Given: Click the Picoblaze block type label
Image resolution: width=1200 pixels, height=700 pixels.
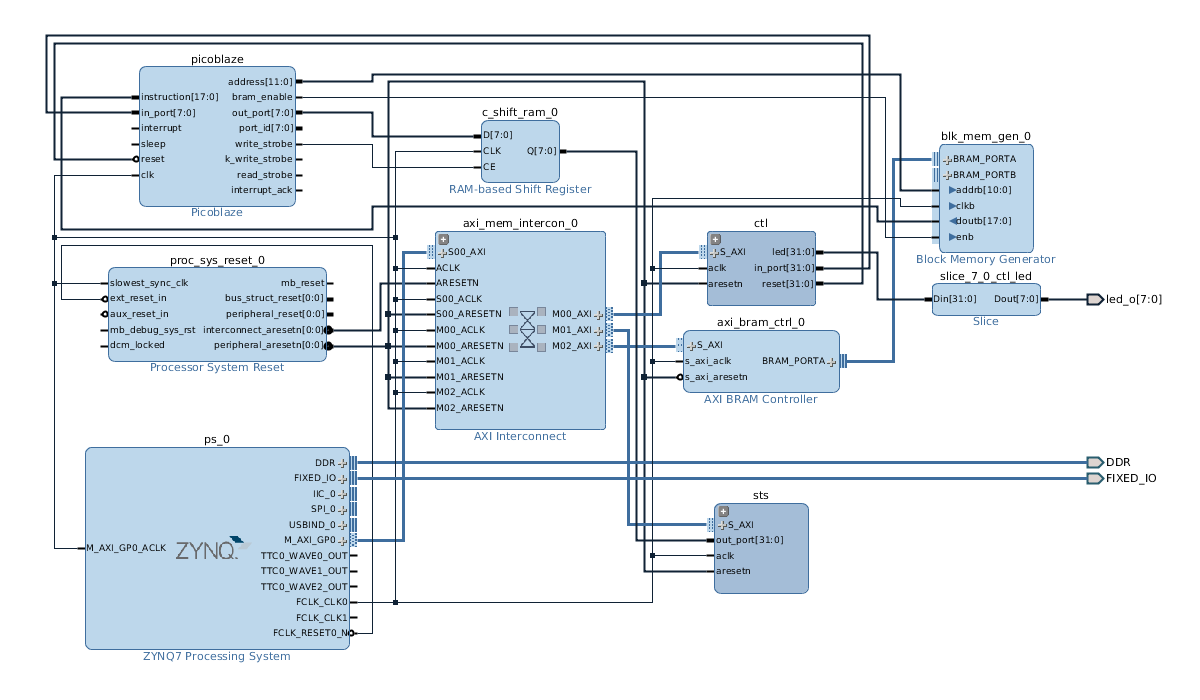Looking at the screenshot, I should click(x=217, y=212).
